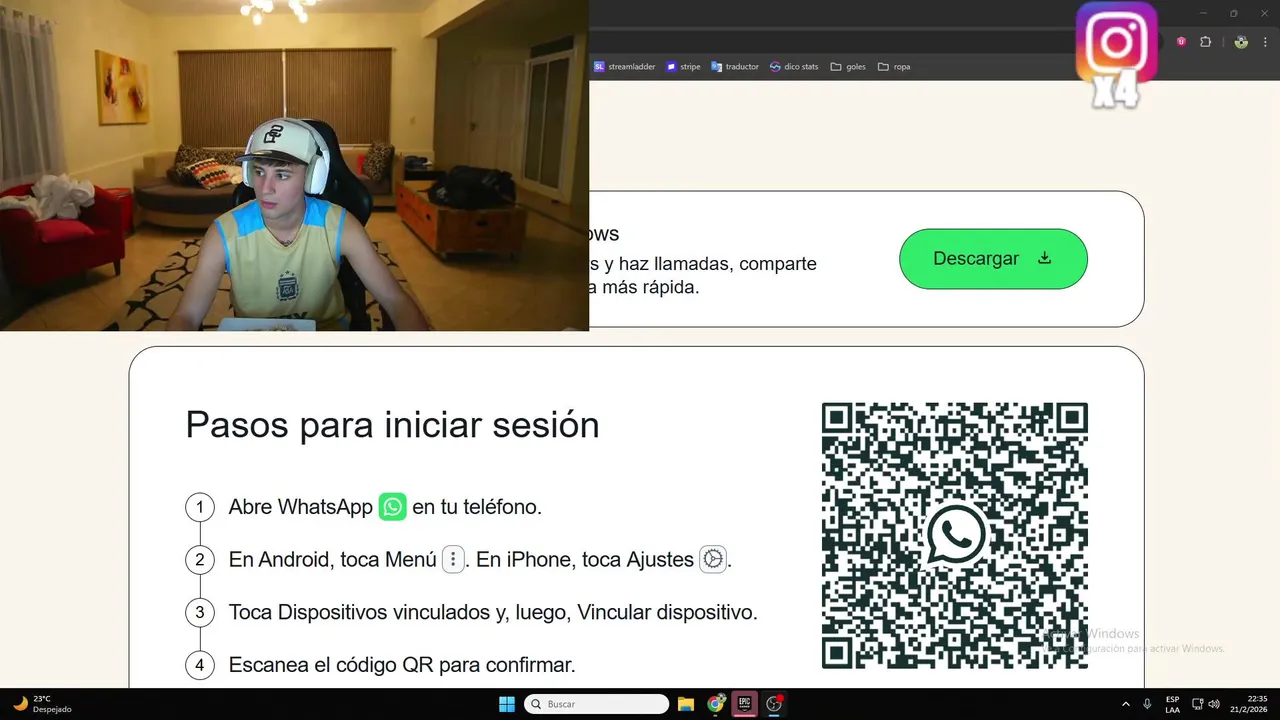
Task: Open the dico stats bookmark
Action: [x=794, y=67]
